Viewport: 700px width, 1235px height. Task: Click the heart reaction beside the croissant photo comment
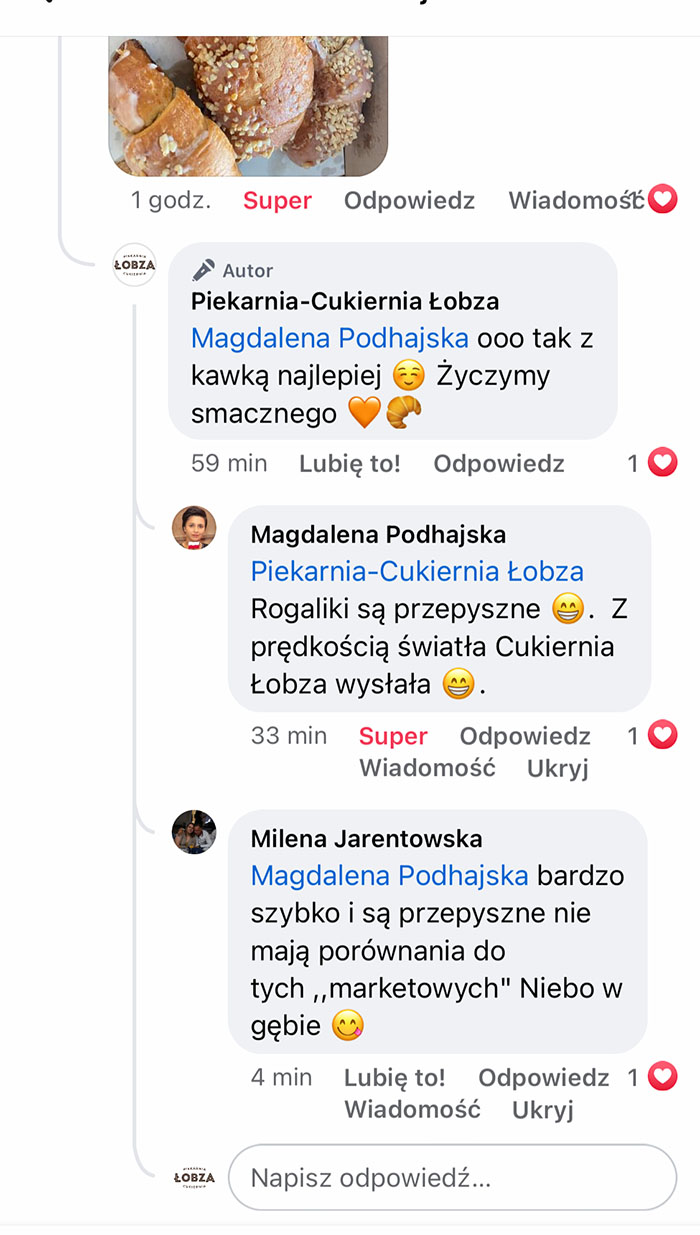coord(665,199)
